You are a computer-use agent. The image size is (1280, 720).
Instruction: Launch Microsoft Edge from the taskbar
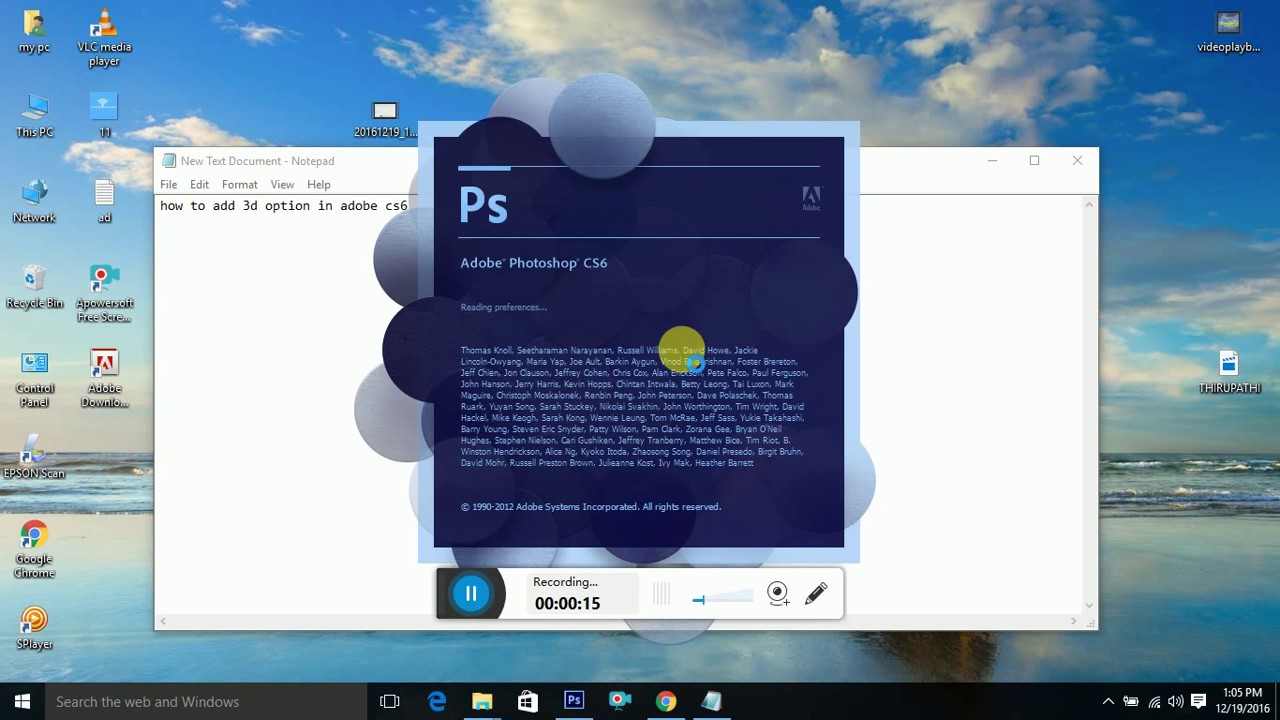coord(437,702)
